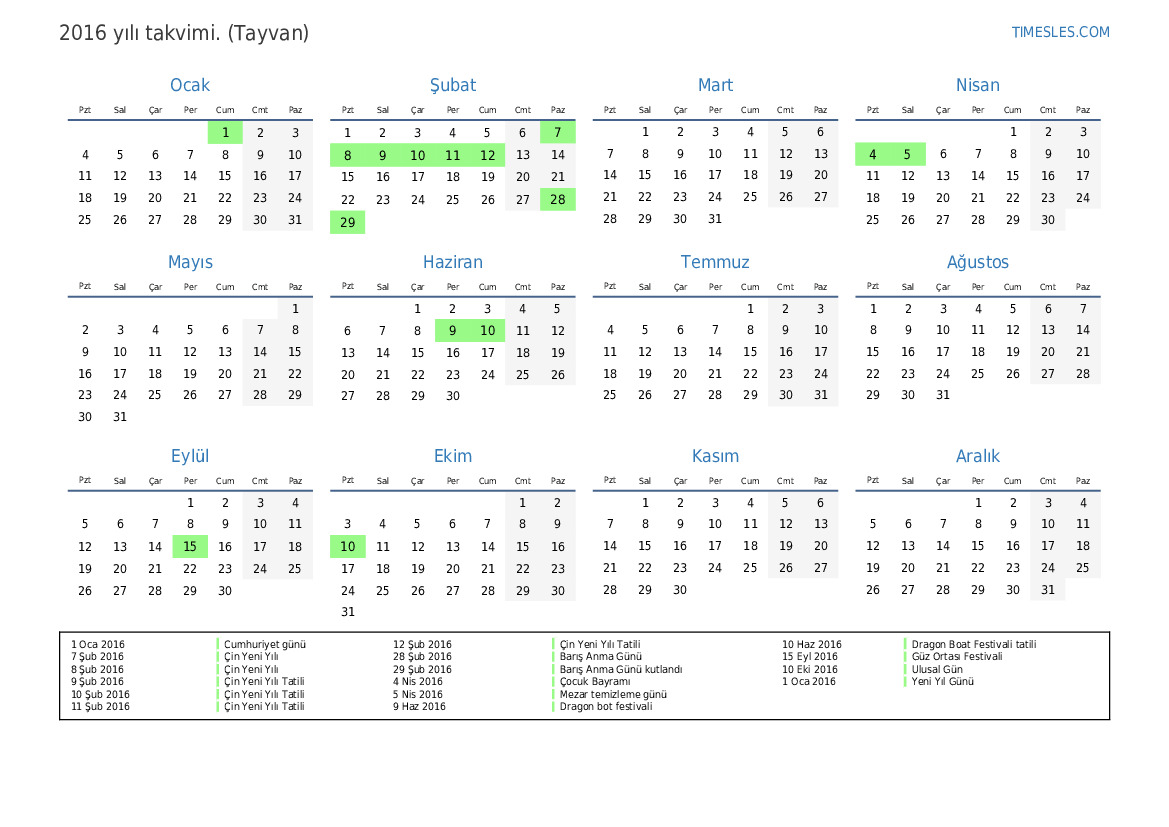This screenshot has height=827, width=1169.
Task: Click highlighted day 28 in Şubat
Action: 558,199
